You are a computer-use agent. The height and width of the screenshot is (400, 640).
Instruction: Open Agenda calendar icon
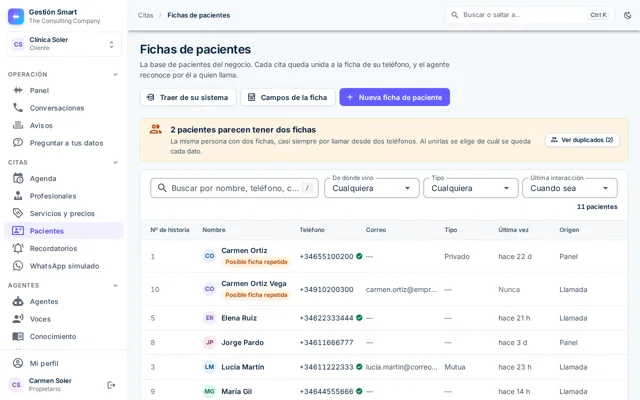tap(18, 178)
